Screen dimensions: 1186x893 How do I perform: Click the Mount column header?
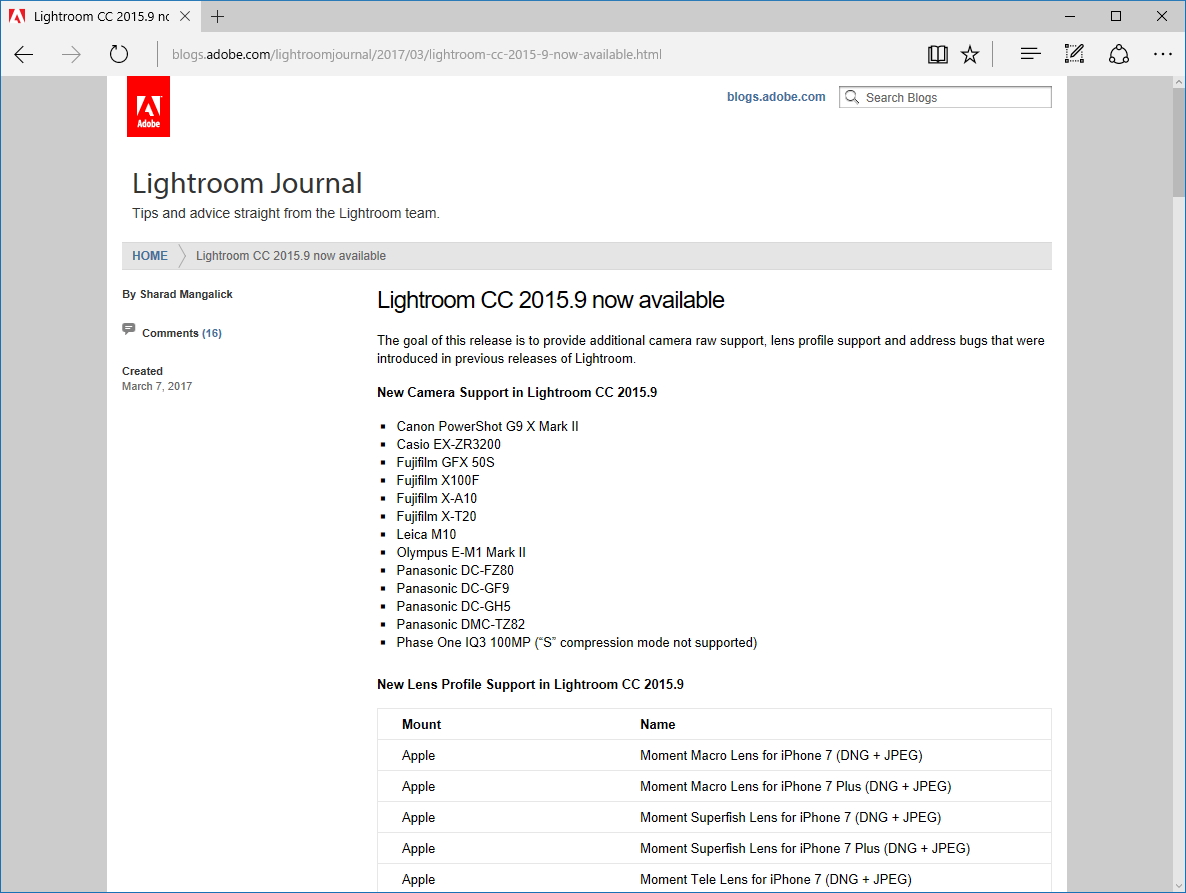pyautogui.click(x=421, y=724)
